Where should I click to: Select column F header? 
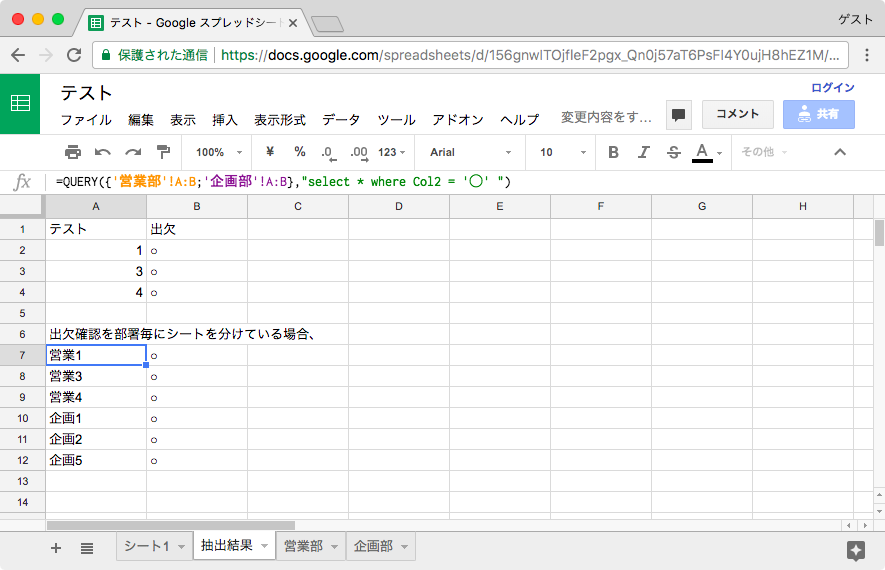pyautogui.click(x=601, y=207)
